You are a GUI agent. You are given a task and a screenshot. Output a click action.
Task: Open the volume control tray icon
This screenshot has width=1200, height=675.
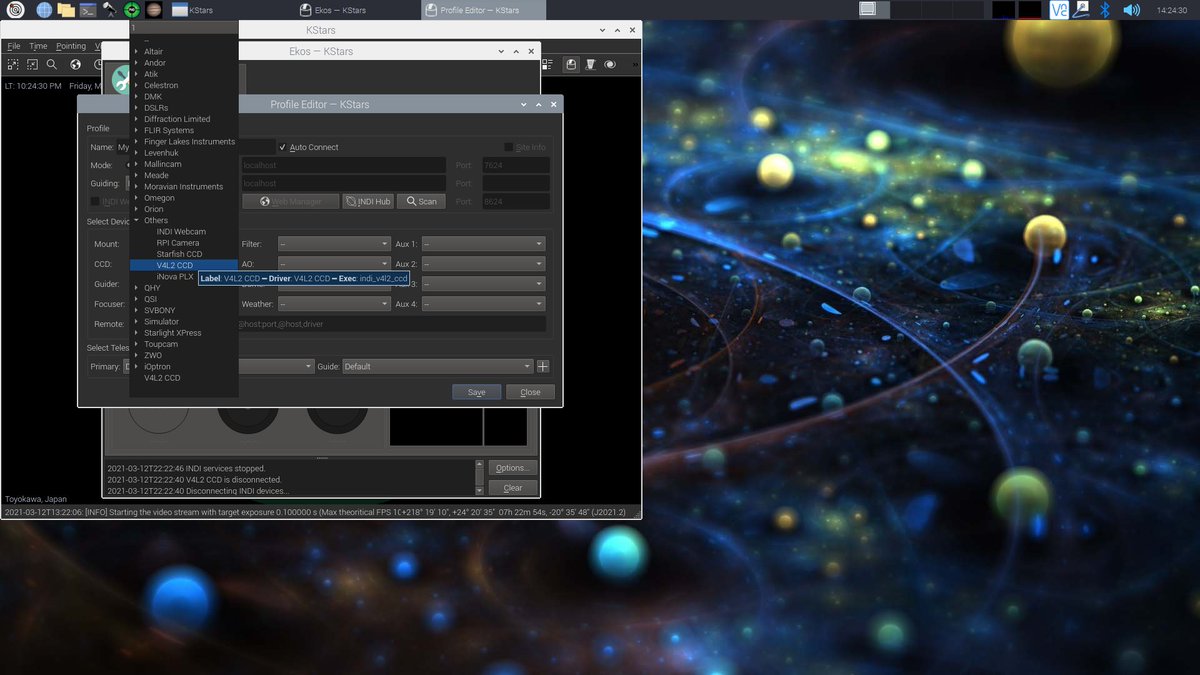[x=1131, y=10]
